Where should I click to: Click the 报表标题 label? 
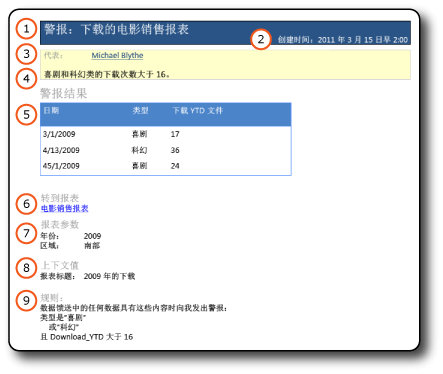[x=58, y=276]
